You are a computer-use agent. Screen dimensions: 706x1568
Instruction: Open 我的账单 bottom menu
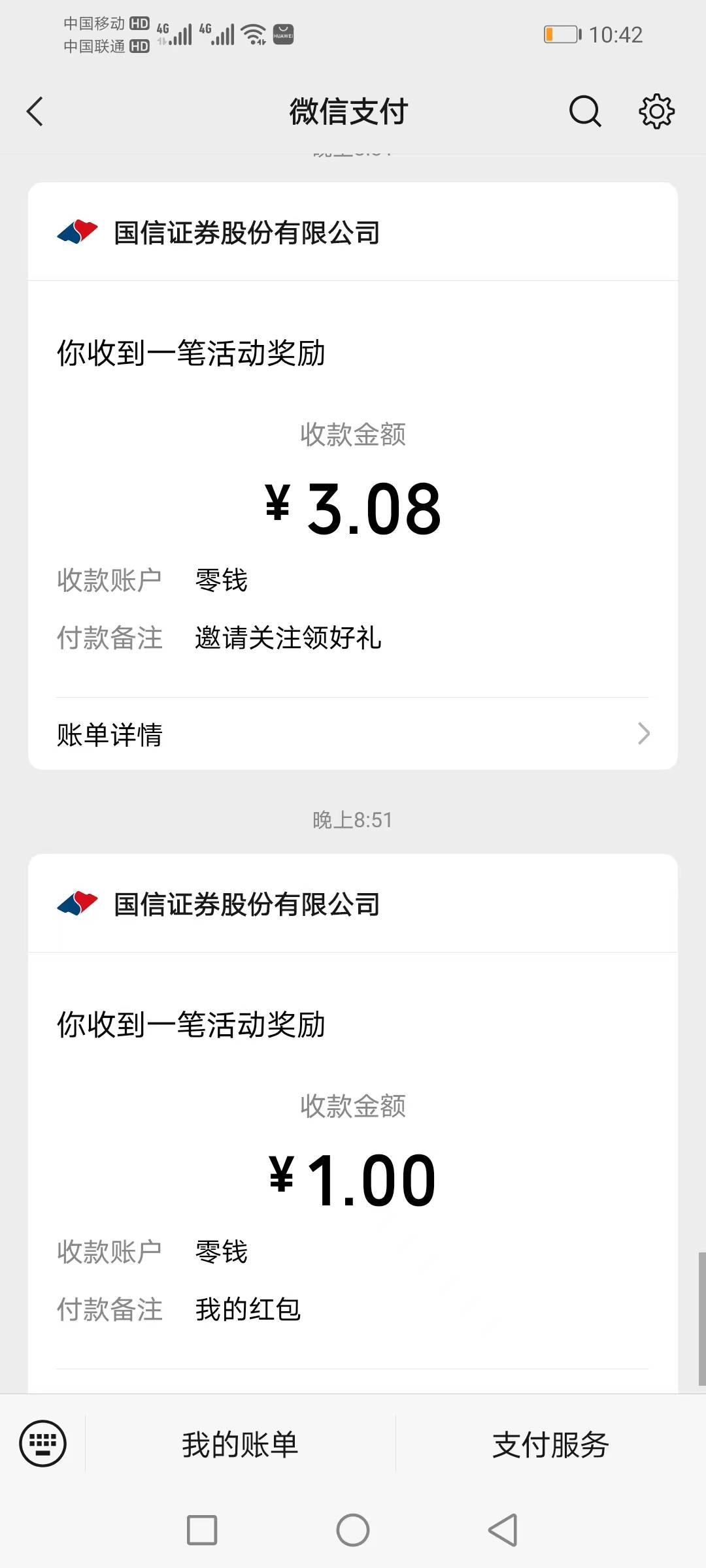(240, 1444)
